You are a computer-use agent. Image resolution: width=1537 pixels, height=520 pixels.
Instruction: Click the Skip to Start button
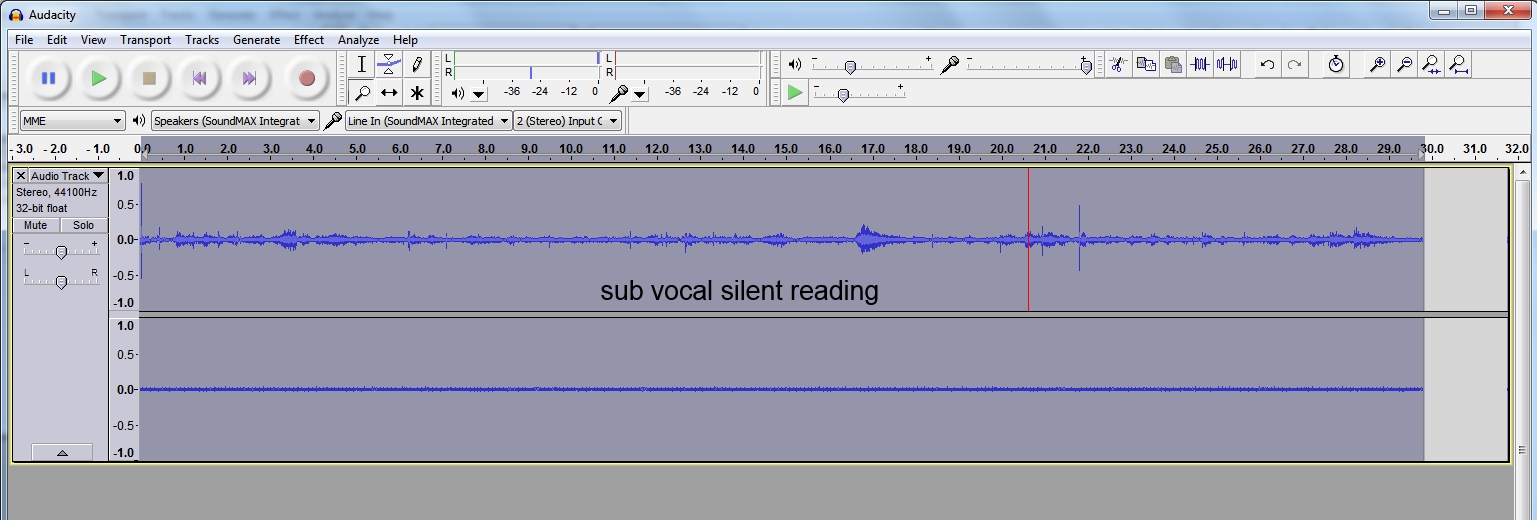tap(199, 78)
